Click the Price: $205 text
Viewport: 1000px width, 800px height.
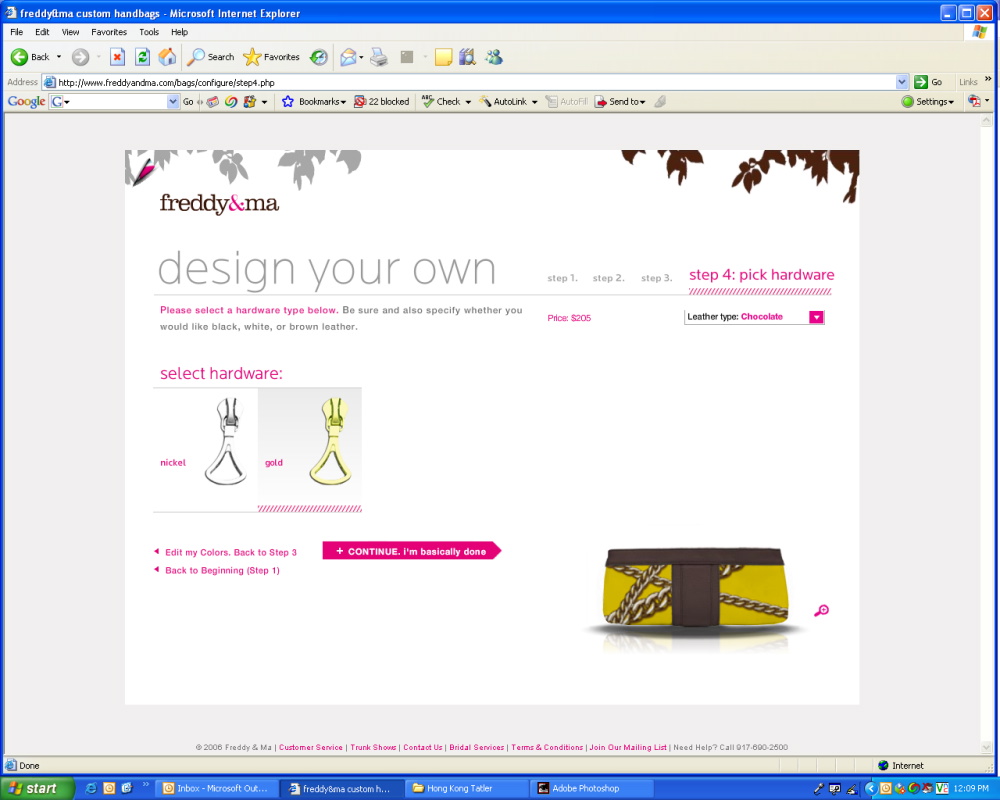569,318
